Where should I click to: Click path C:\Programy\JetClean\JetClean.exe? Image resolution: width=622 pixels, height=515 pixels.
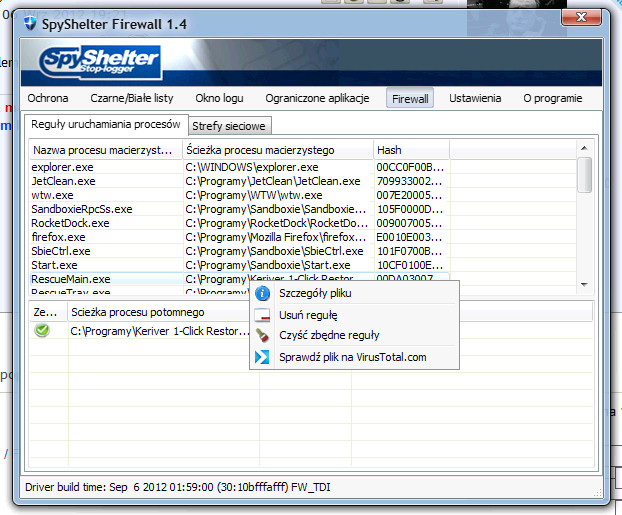(x=273, y=181)
